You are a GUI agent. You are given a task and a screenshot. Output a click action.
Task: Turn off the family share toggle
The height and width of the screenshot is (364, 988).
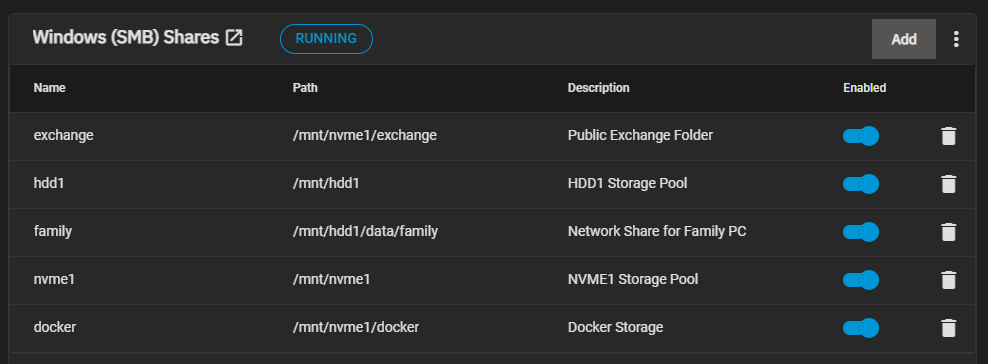click(x=861, y=232)
